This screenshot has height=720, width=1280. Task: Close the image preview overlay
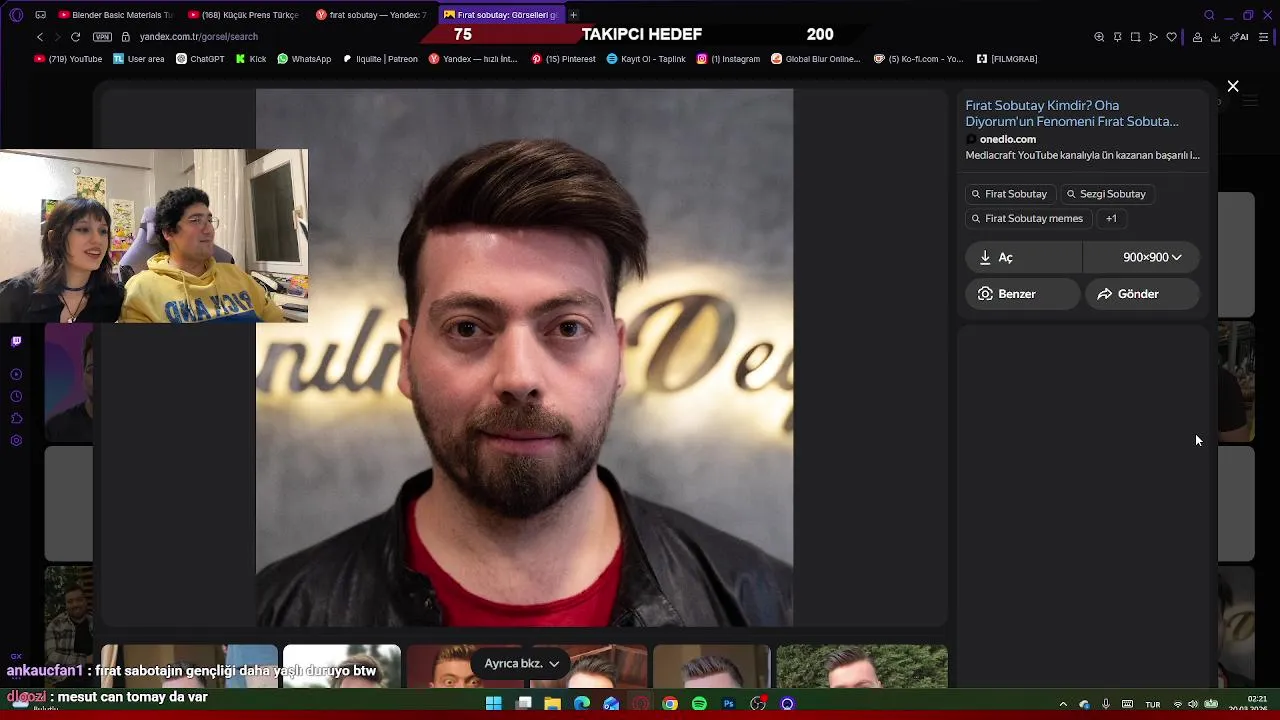1233,87
